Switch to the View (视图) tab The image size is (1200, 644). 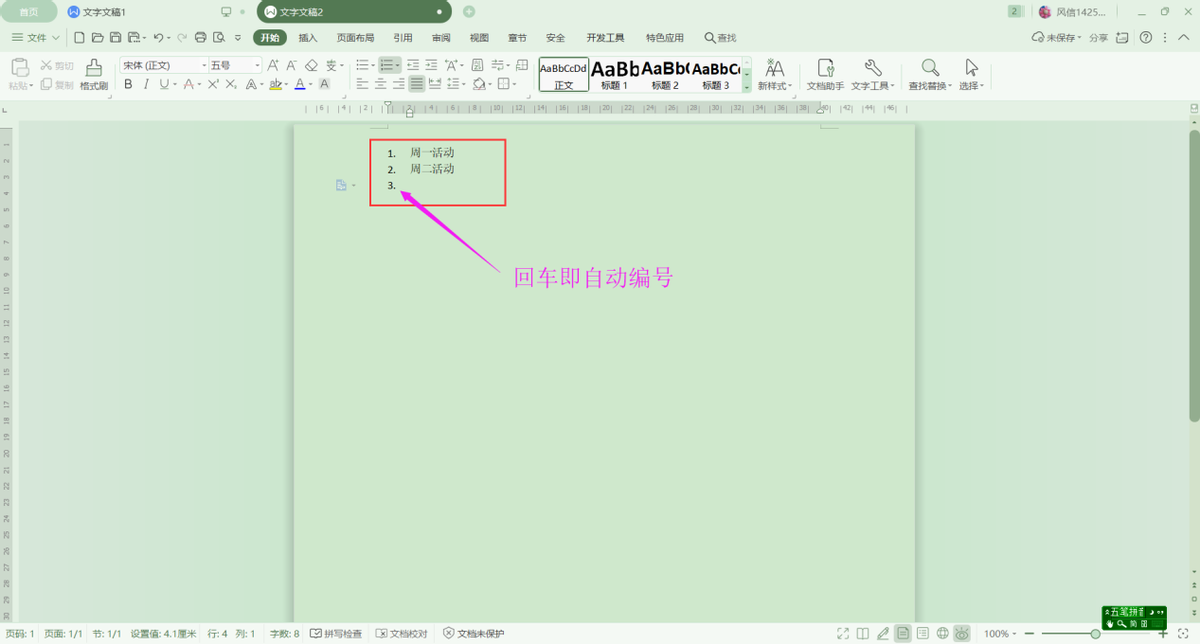[x=479, y=38]
